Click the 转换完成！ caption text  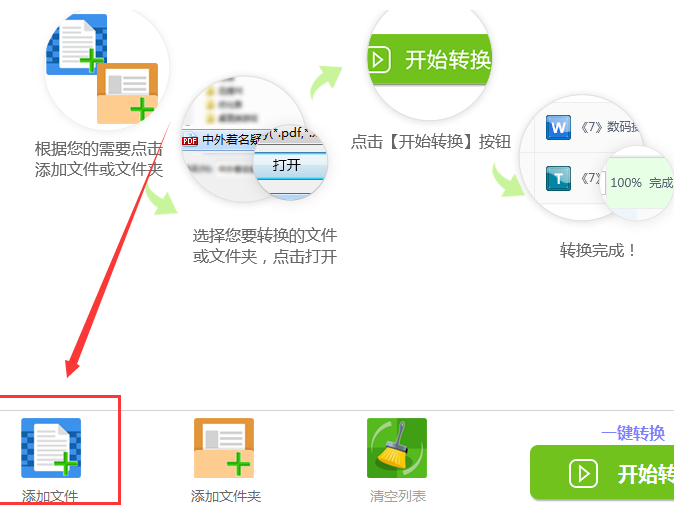598,250
